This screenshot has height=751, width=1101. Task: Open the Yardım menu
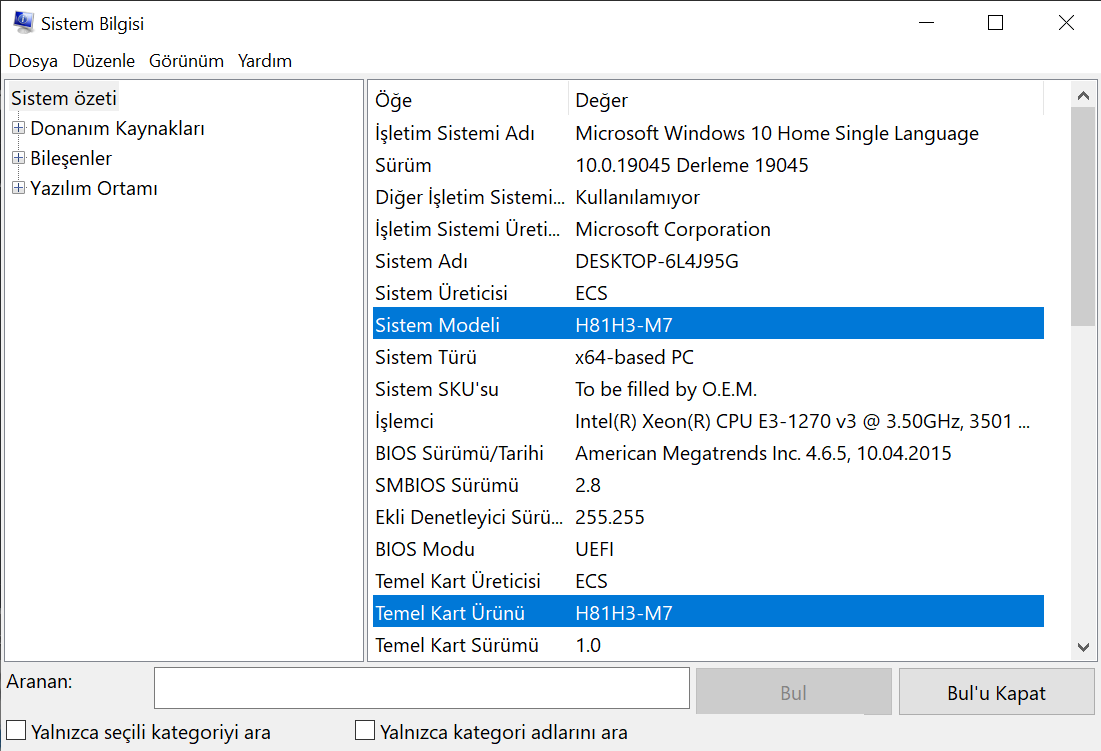(x=265, y=61)
